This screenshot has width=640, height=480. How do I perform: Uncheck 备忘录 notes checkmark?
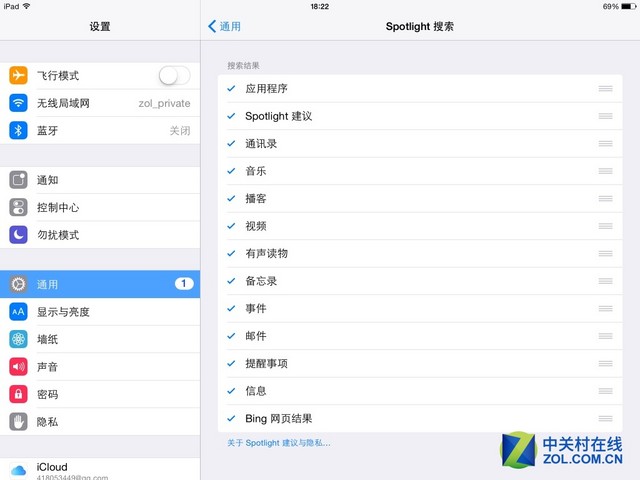[x=231, y=281]
